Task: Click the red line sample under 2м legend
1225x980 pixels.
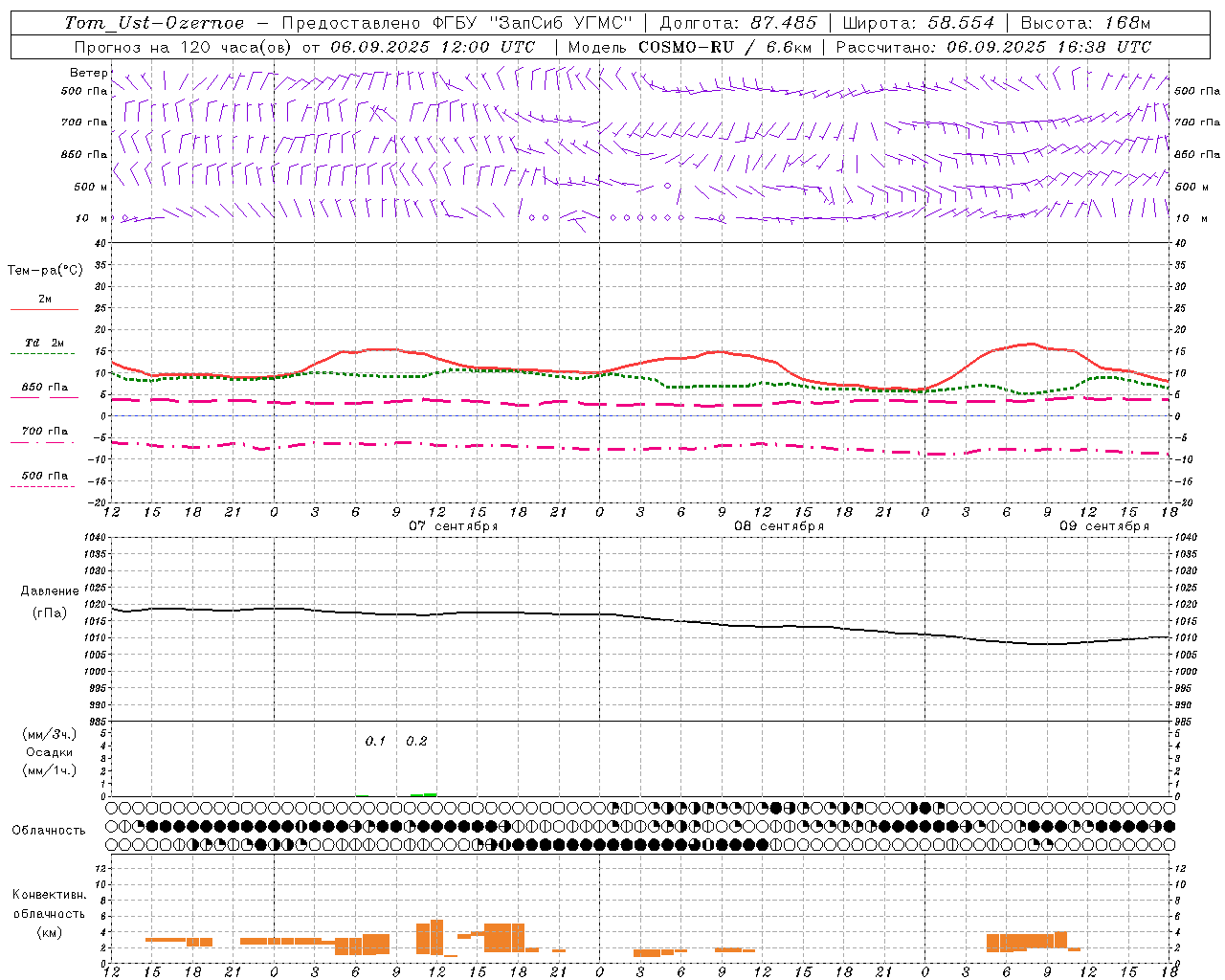Action: (44, 310)
